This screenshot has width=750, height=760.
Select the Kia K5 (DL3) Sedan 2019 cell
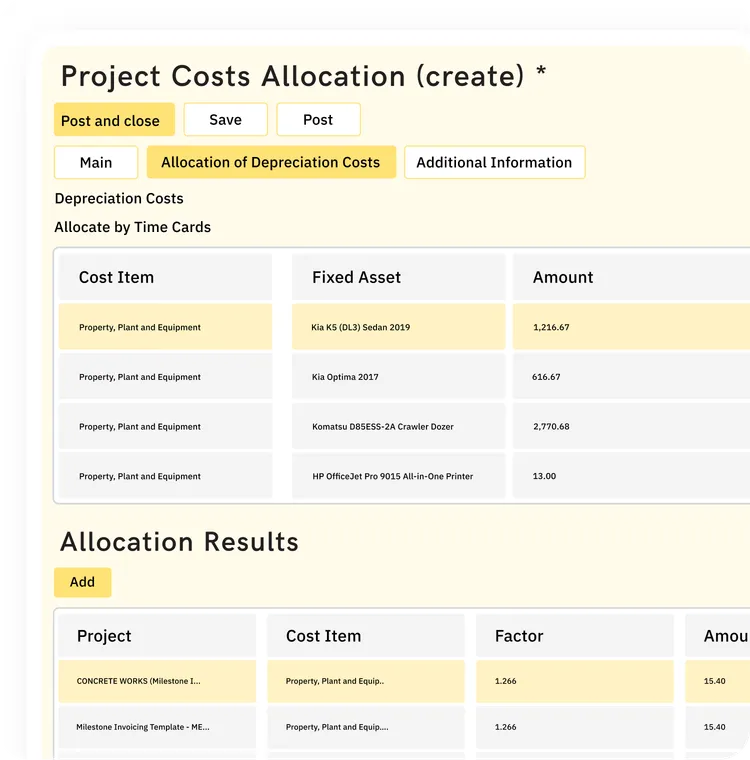(399, 327)
